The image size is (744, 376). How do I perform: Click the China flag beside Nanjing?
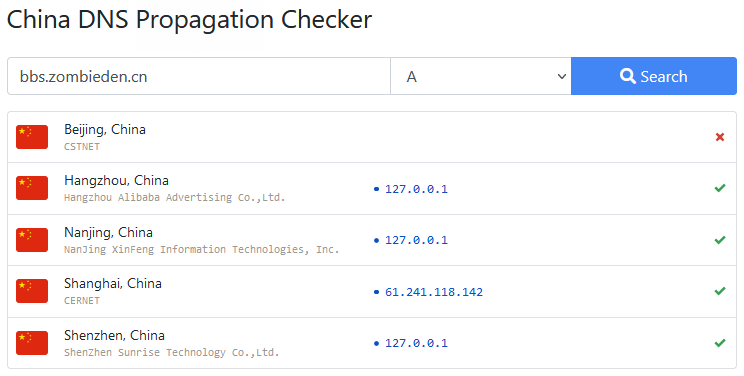pyautogui.click(x=32, y=240)
